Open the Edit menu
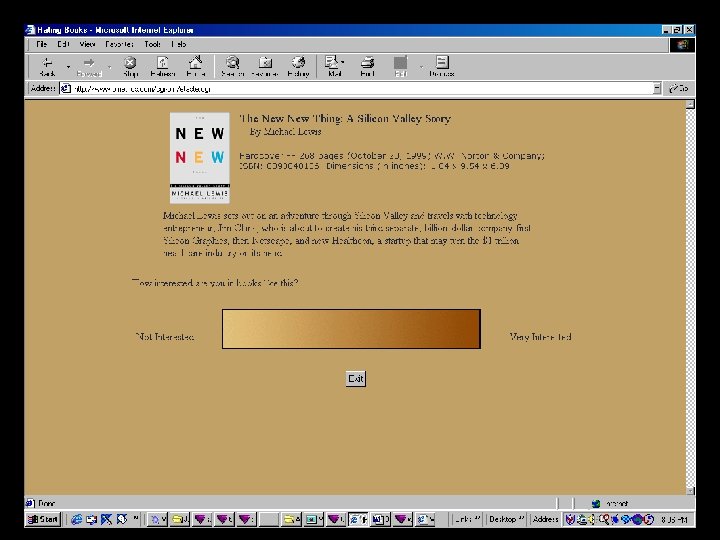 point(63,44)
